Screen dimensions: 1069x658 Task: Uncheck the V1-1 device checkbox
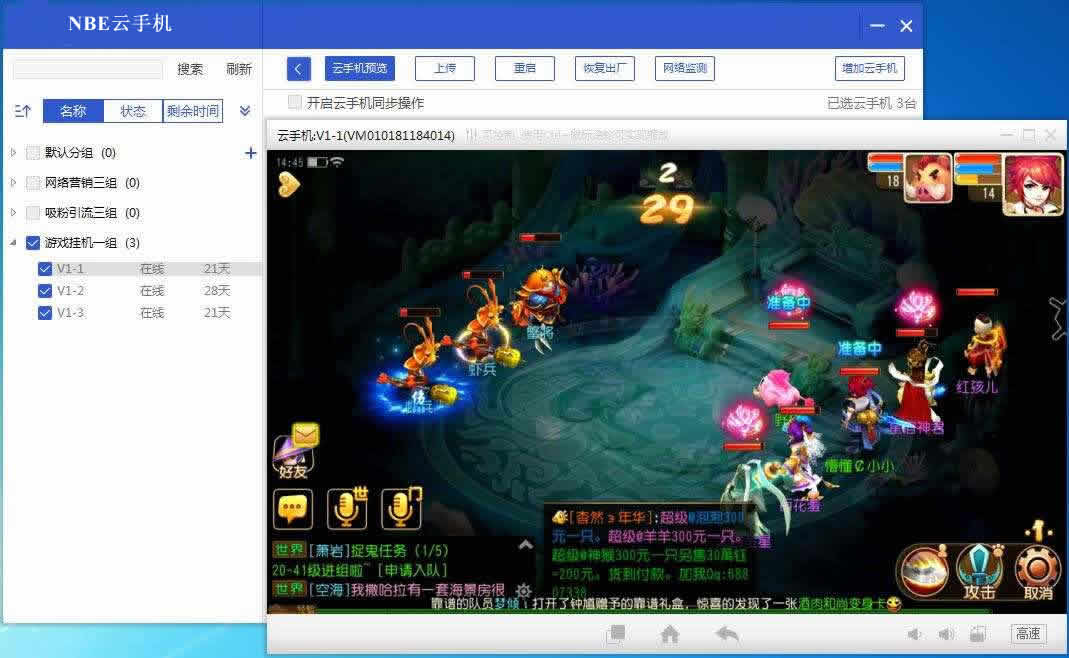click(45, 269)
